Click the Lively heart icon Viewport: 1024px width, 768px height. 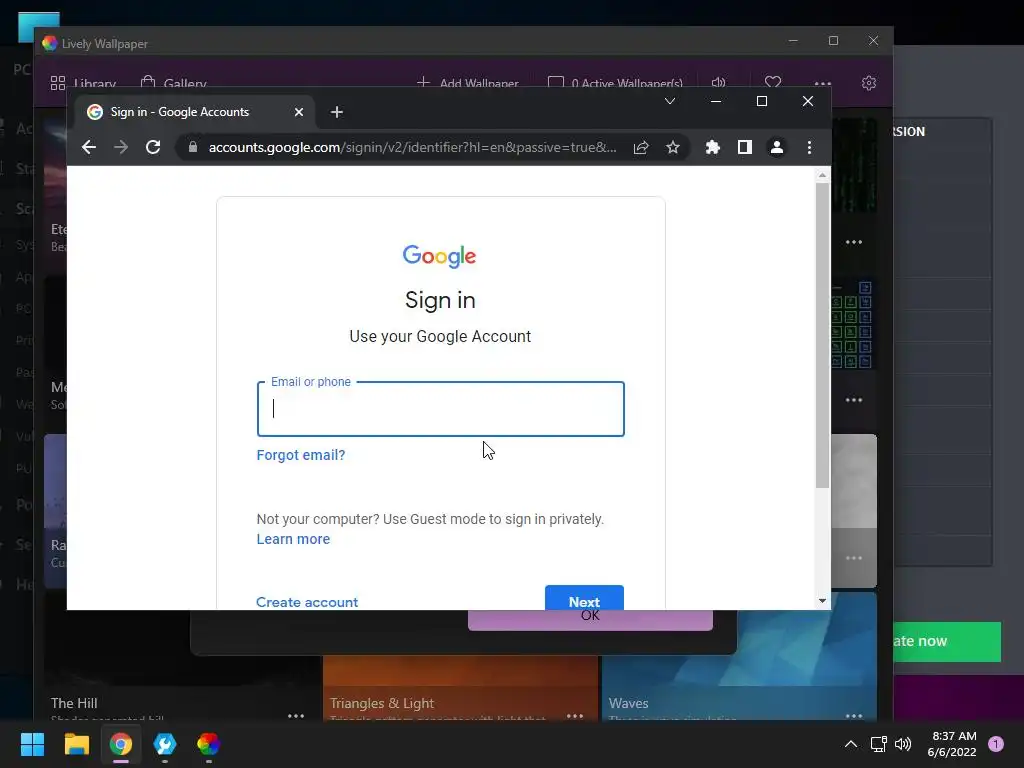click(x=773, y=82)
